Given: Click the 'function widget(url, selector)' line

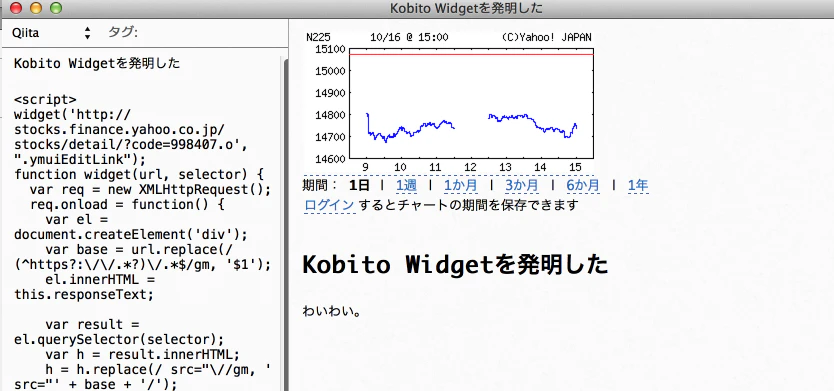Looking at the screenshot, I should [139, 174].
